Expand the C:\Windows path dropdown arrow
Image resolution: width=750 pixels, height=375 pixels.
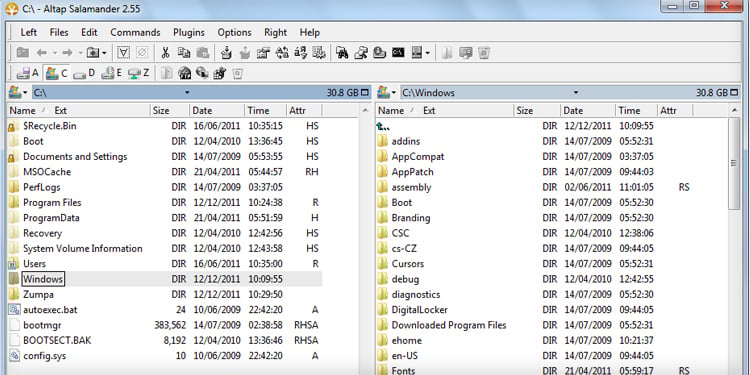(576, 92)
